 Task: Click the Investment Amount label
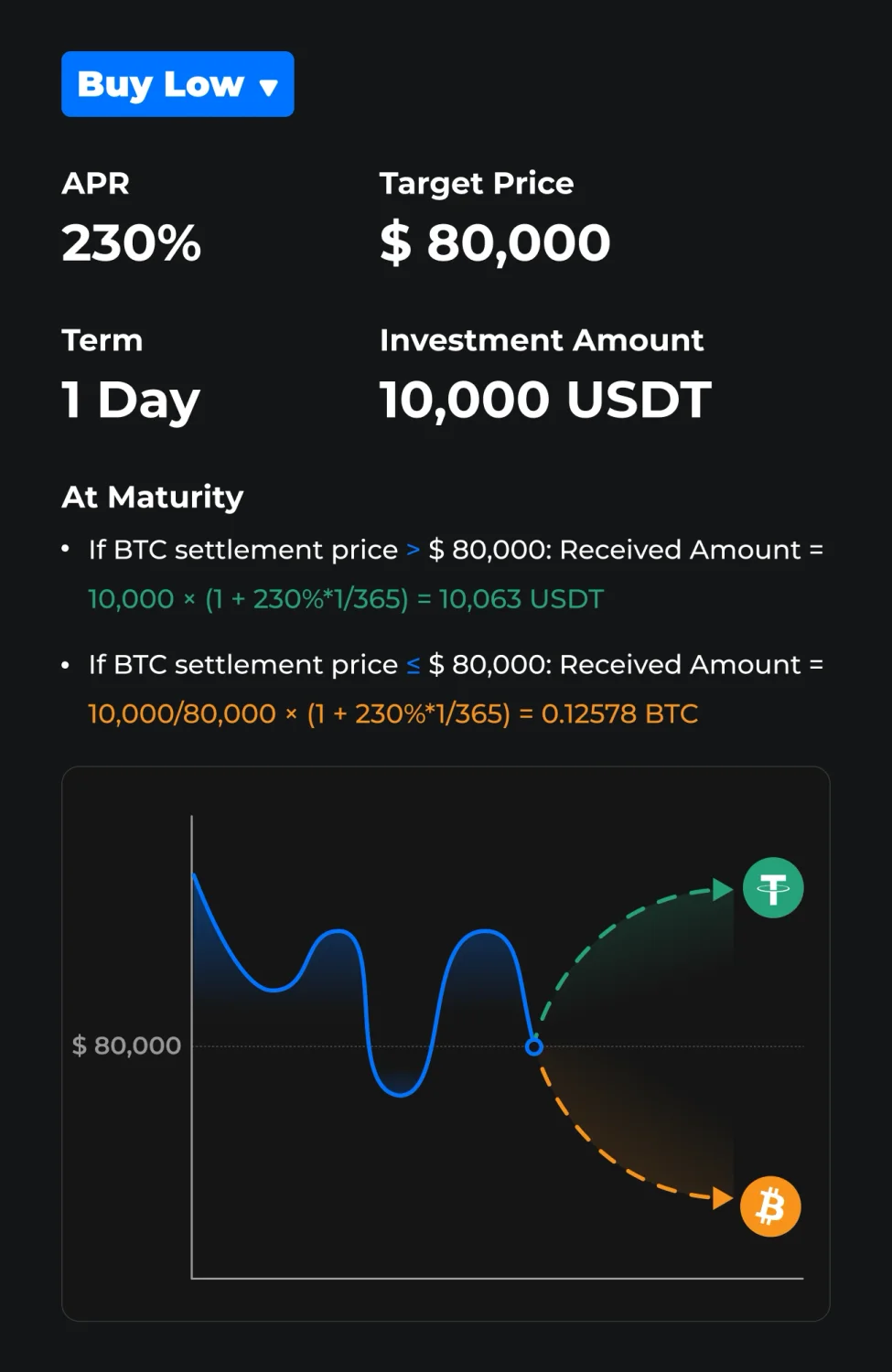tap(542, 340)
